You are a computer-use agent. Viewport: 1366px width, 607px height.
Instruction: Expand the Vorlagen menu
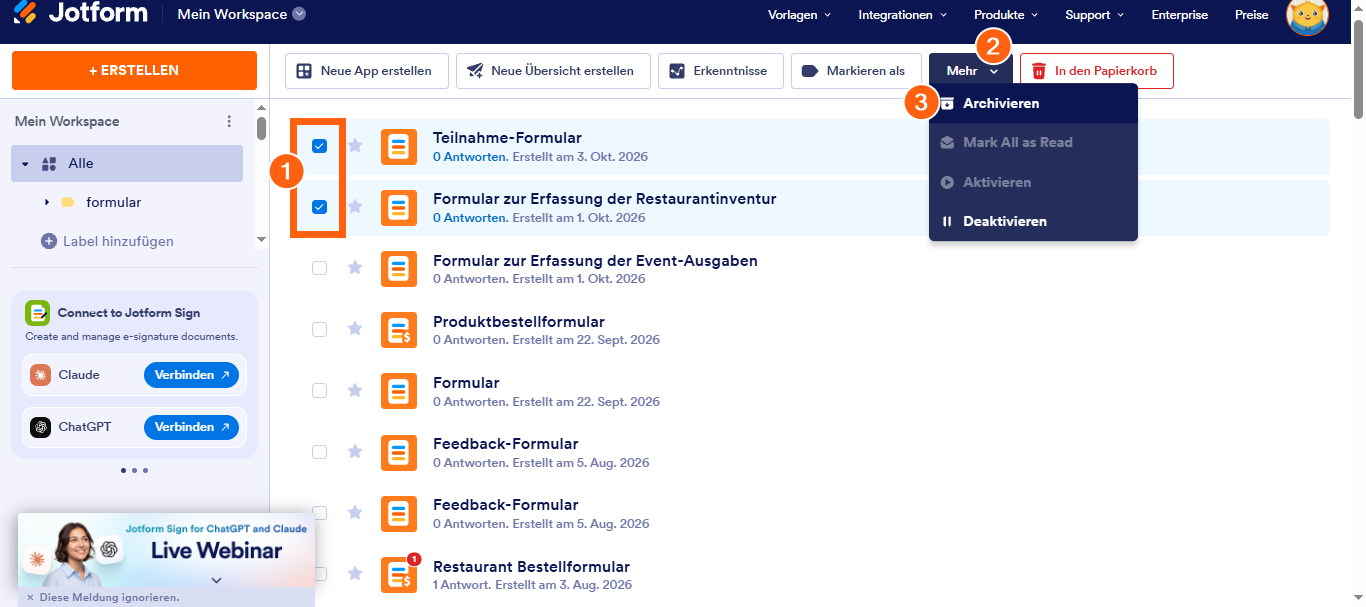(x=799, y=15)
